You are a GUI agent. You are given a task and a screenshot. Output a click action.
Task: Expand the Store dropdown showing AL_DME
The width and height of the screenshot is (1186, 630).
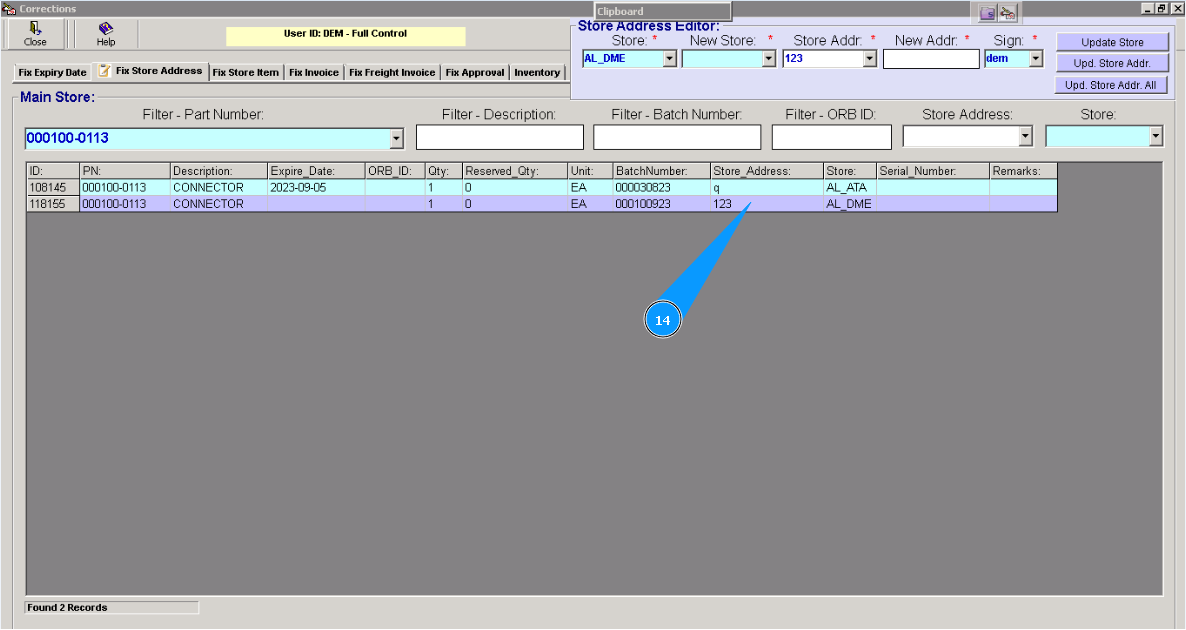click(669, 59)
